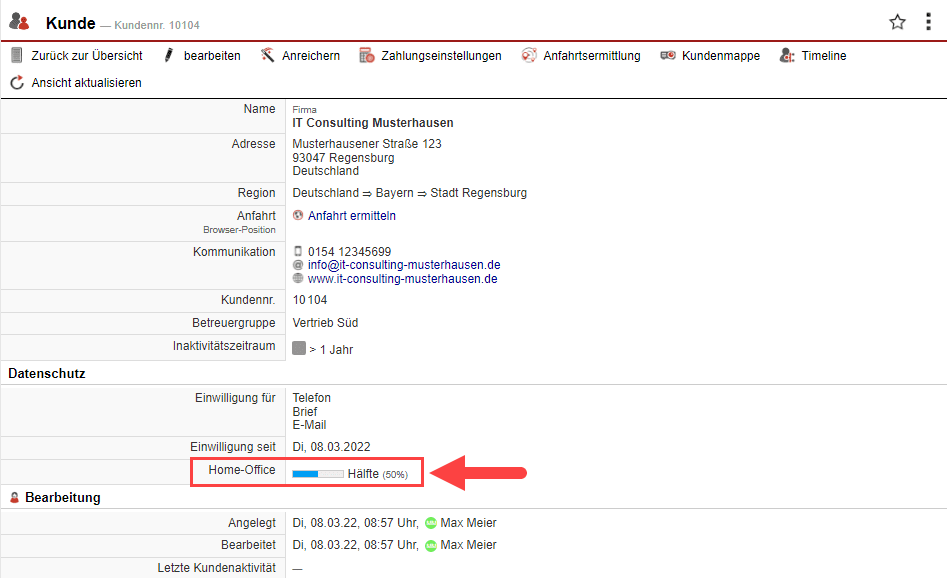Open the three-dot options menu
This screenshot has width=947, height=578.
click(929, 22)
